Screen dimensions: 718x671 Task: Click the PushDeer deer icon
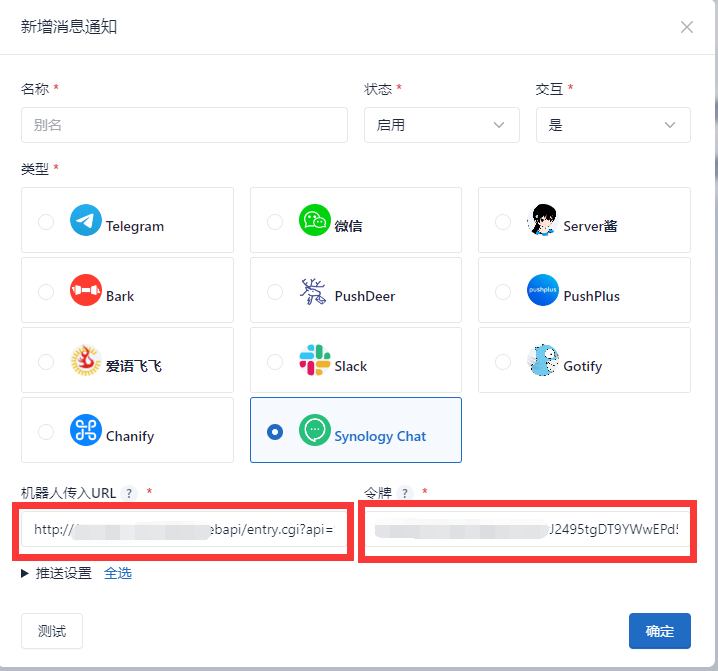tap(313, 291)
